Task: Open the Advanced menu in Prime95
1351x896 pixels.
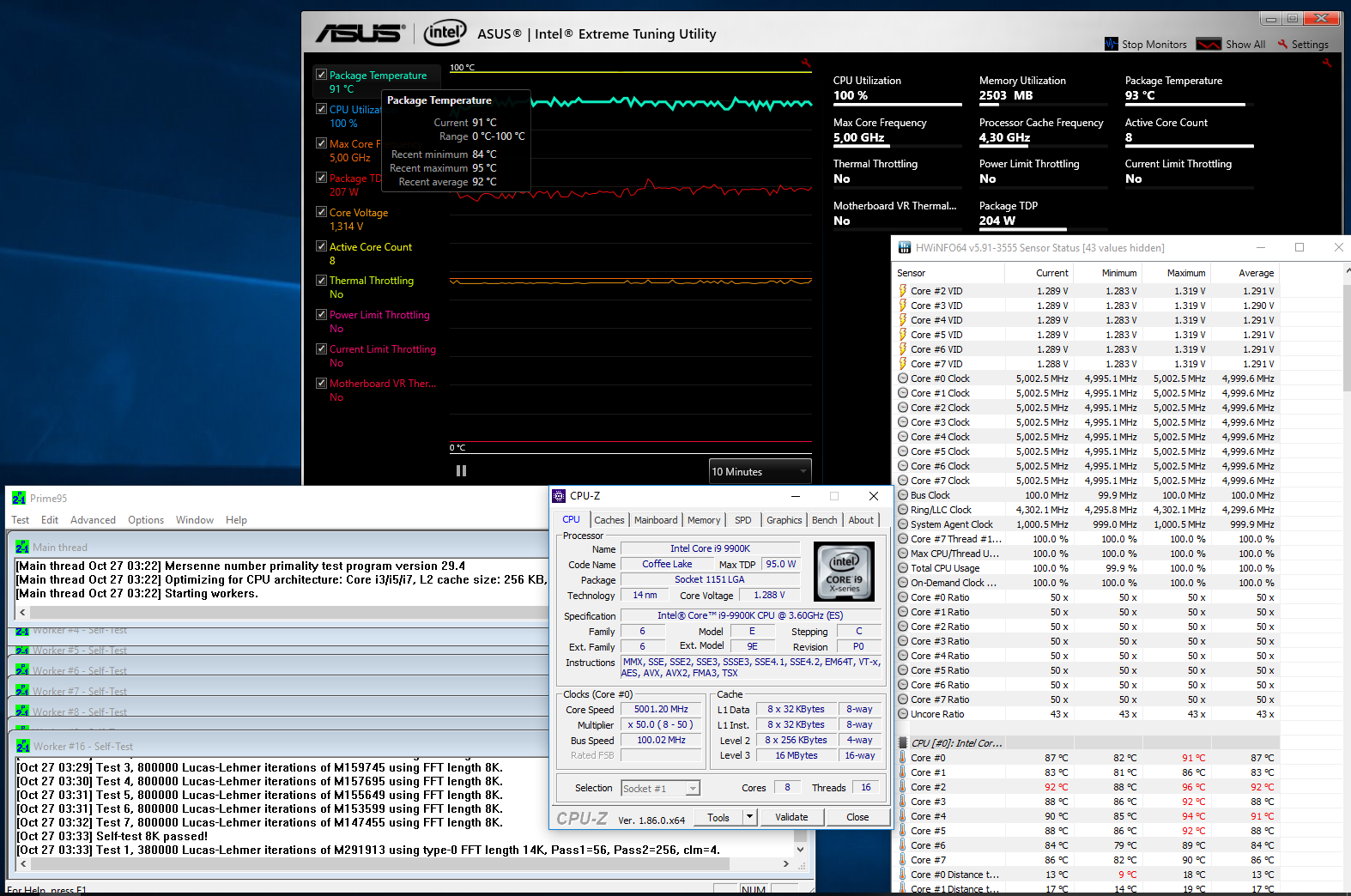Action: coord(93,520)
